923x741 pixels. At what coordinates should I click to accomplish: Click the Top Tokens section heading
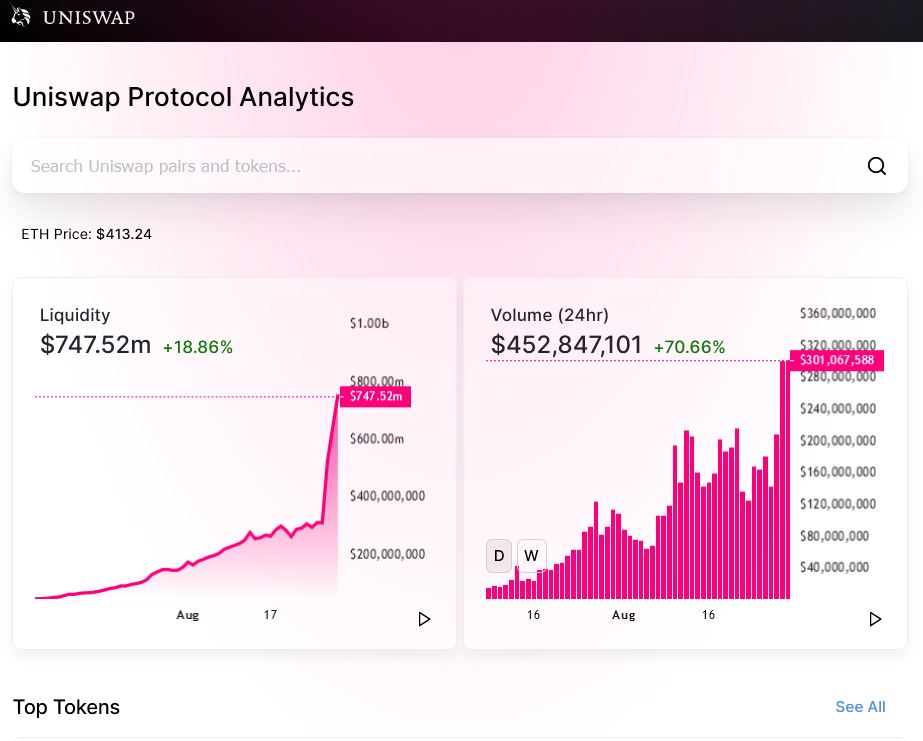[x=66, y=707]
